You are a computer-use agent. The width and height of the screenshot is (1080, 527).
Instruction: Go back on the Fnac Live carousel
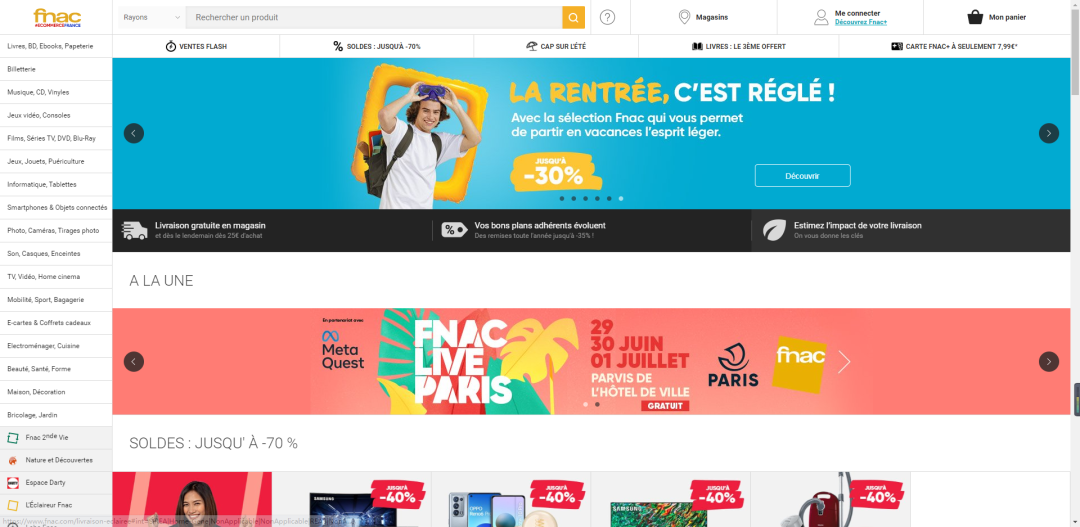click(x=134, y=361)
